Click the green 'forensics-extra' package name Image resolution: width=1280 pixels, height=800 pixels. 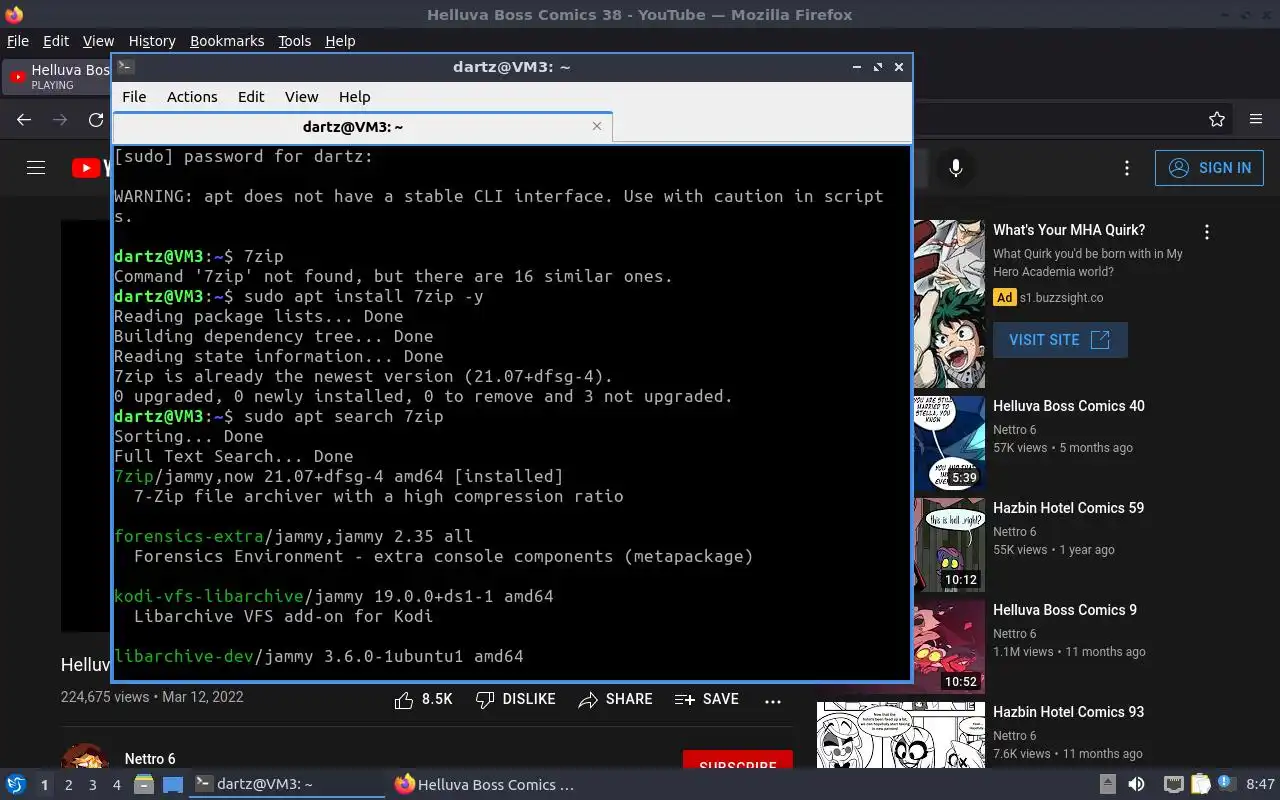click(188, 536)
